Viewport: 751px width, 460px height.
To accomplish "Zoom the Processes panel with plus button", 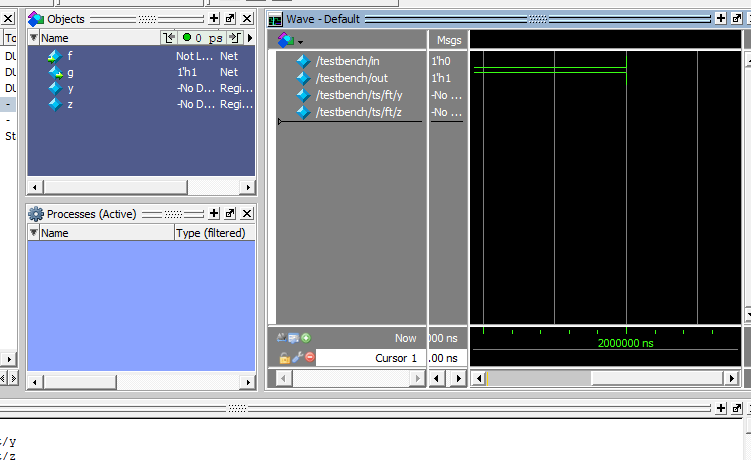I will coord(214,213).
